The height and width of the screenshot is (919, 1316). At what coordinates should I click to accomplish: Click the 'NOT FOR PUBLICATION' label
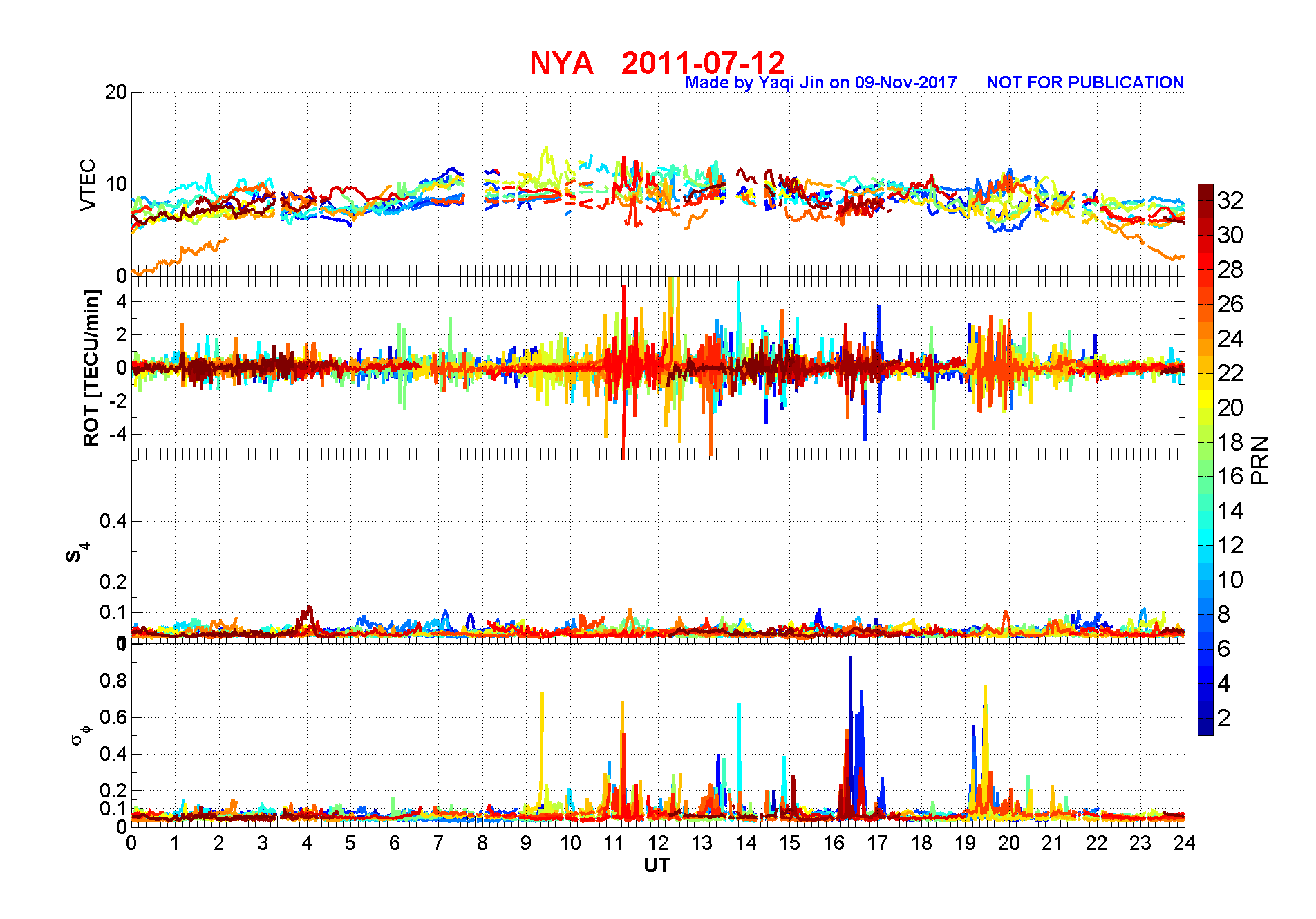pyautogui.click(x=1085, y=83)
